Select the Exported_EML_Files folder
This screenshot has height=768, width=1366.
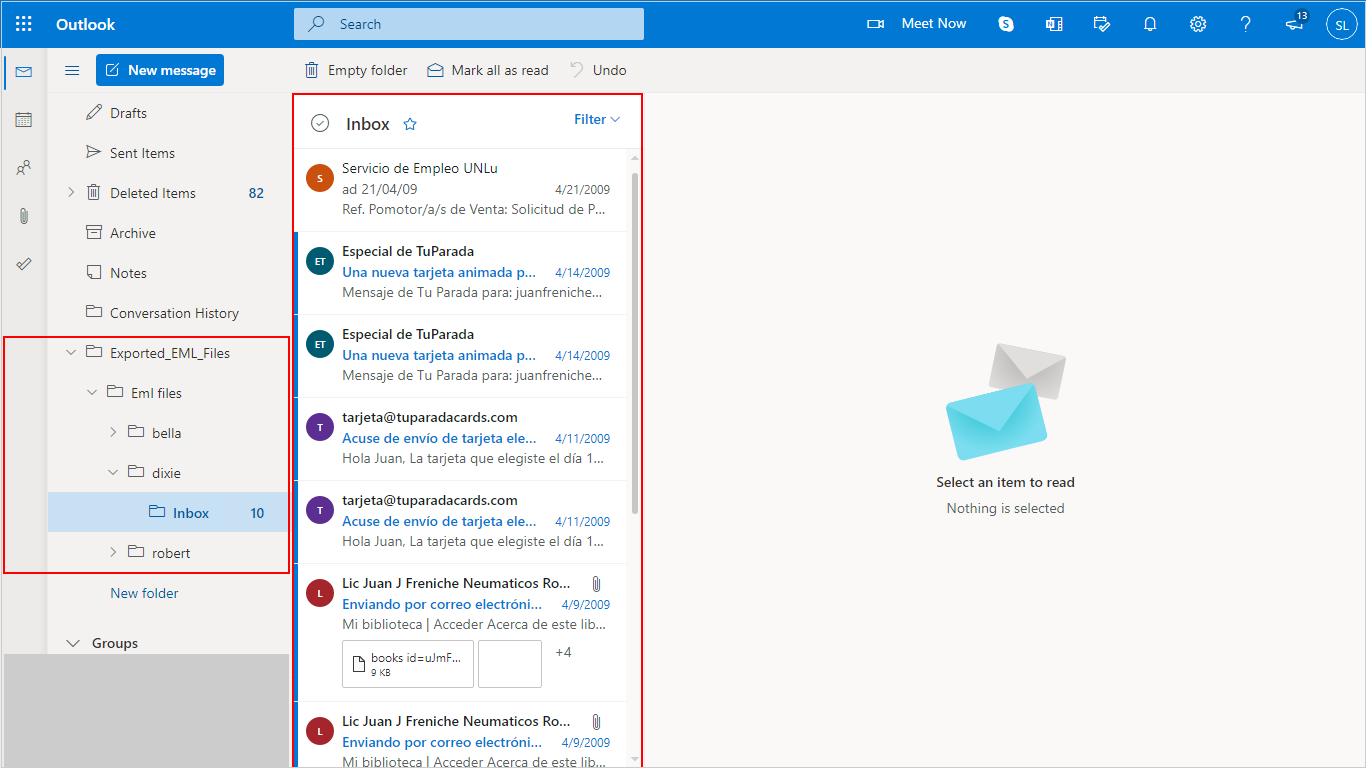click(x=169, y=353)
